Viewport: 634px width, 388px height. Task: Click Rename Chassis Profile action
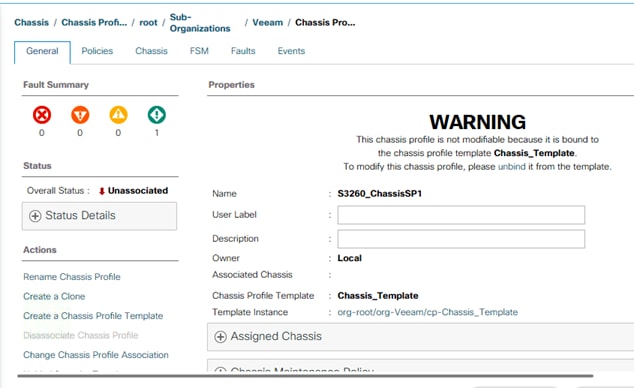(x=72, y=277)
